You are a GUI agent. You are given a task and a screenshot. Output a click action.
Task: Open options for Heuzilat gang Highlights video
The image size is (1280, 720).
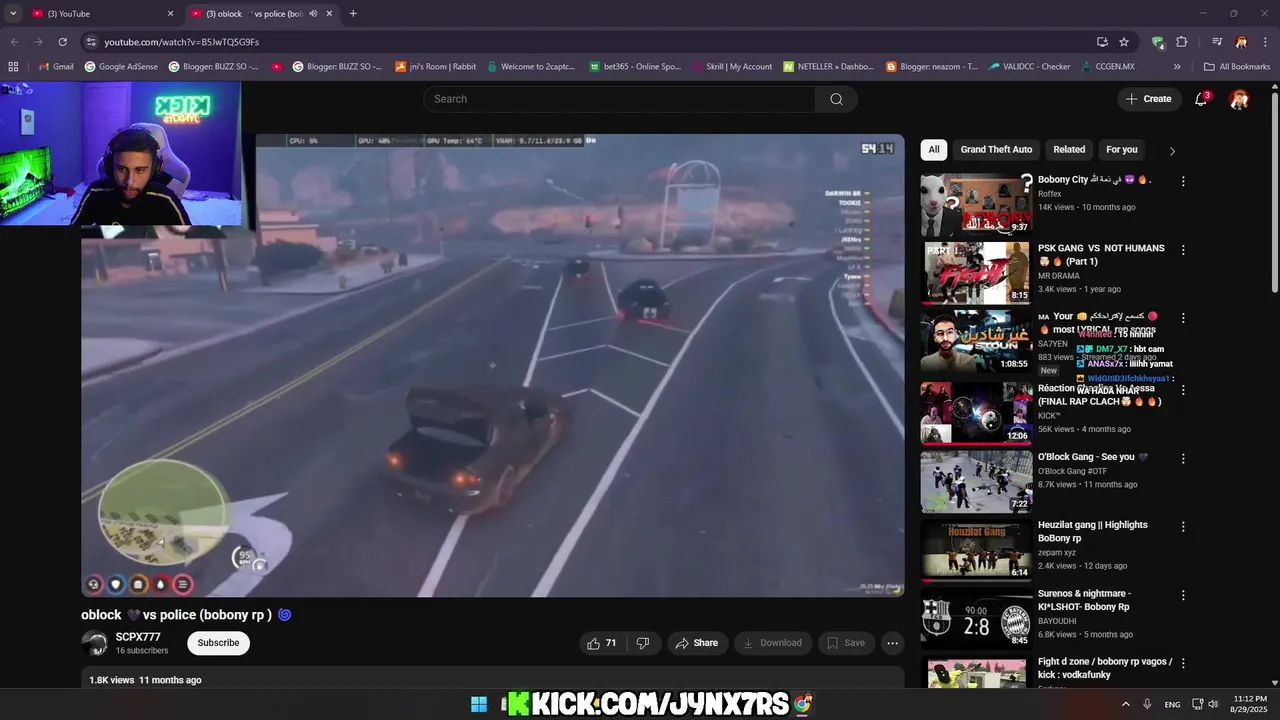pyautogui.click(x=1183, y=526)
